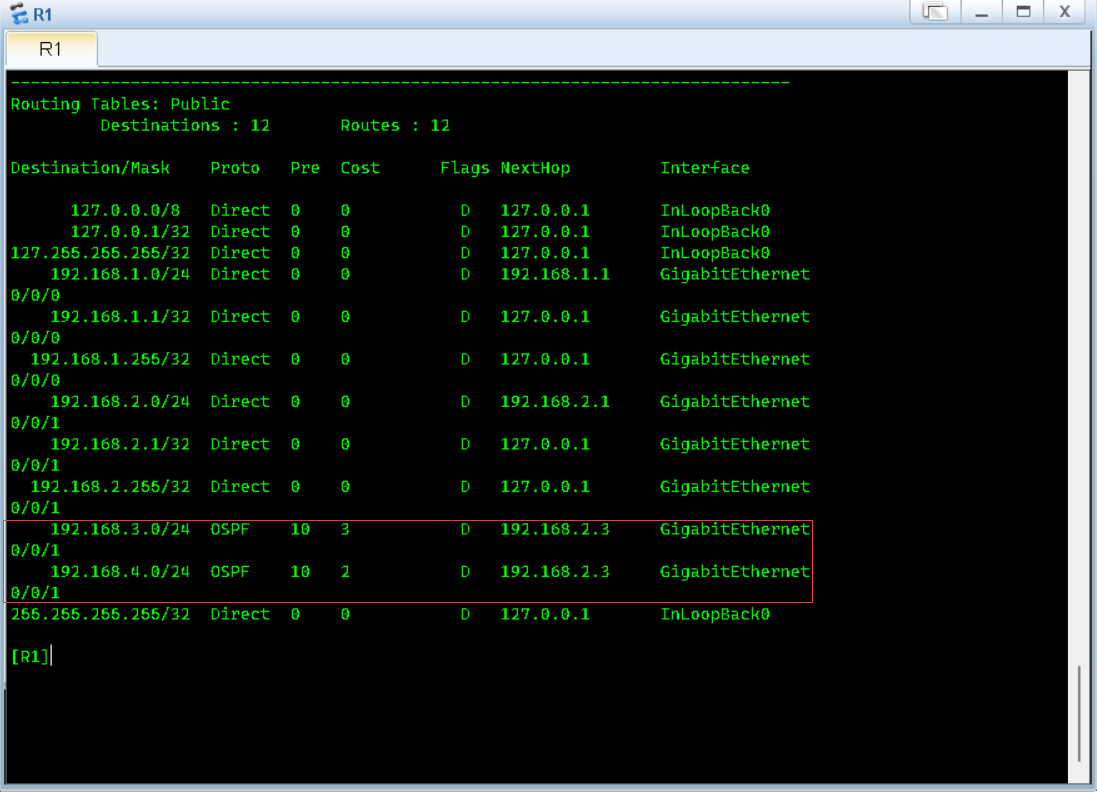
Task: Click the 127.0.0.1/32 destination entry
Action: (130, 232)
